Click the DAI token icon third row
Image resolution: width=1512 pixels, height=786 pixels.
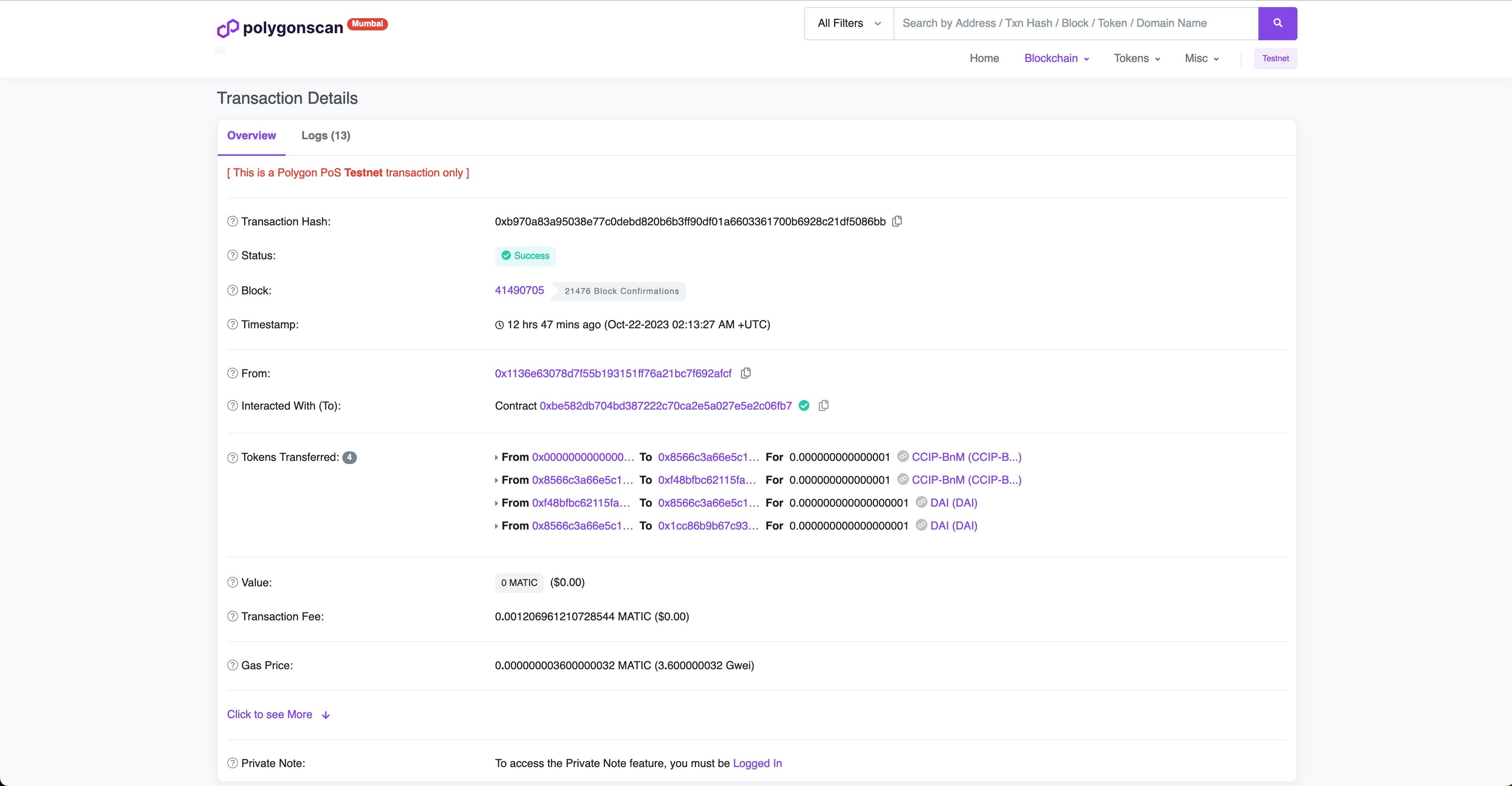coord(921,502)
